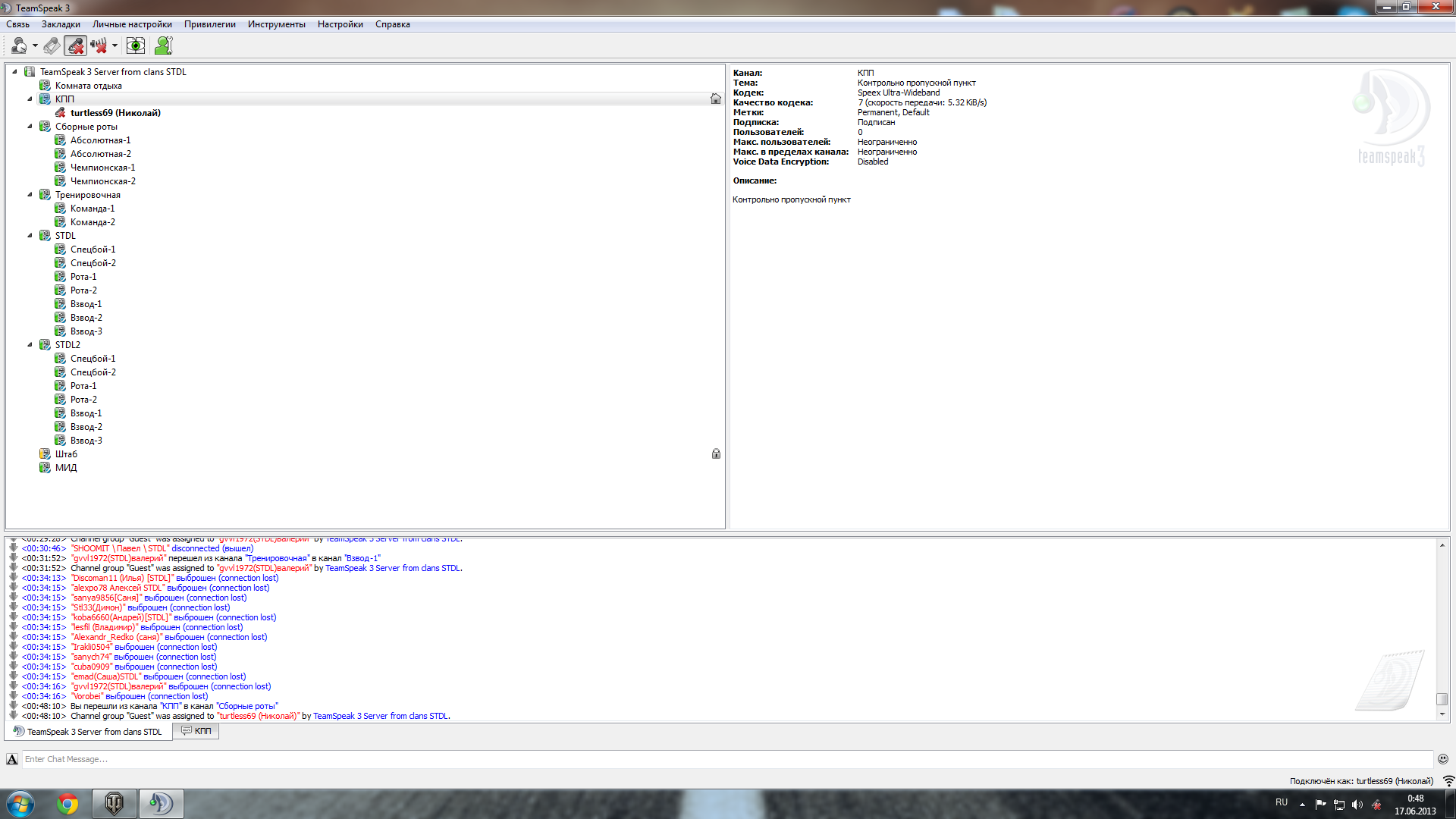Click the text format A icon
1456x819 pixels.
(12, 759)
